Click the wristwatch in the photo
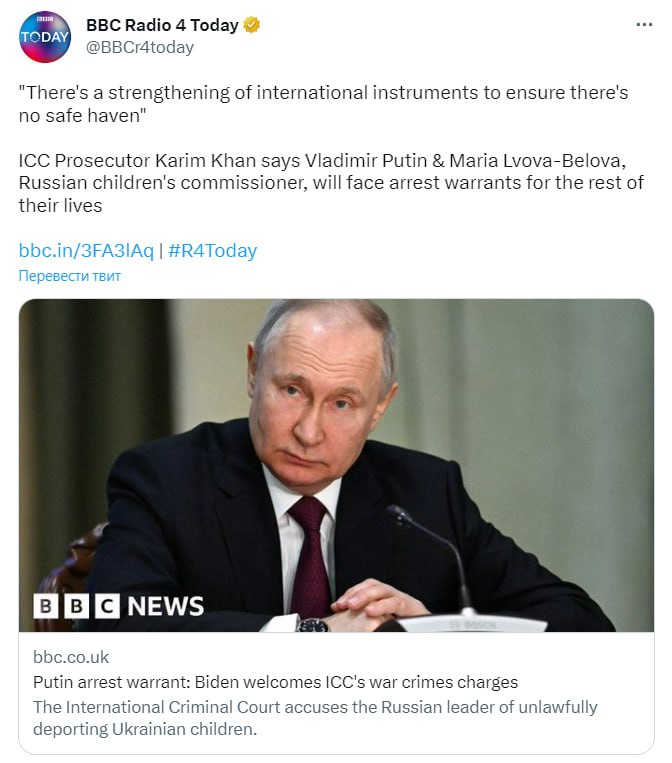 312,625
